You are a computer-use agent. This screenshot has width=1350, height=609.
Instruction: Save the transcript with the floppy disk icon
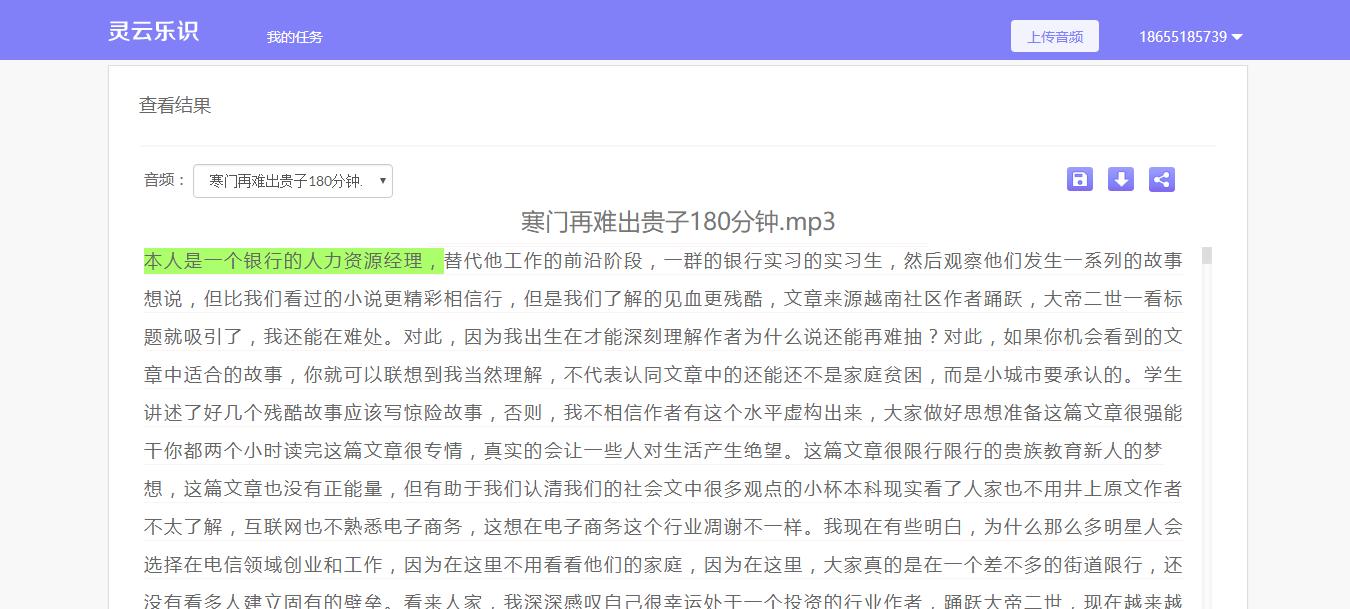[x=1079, y=179]
